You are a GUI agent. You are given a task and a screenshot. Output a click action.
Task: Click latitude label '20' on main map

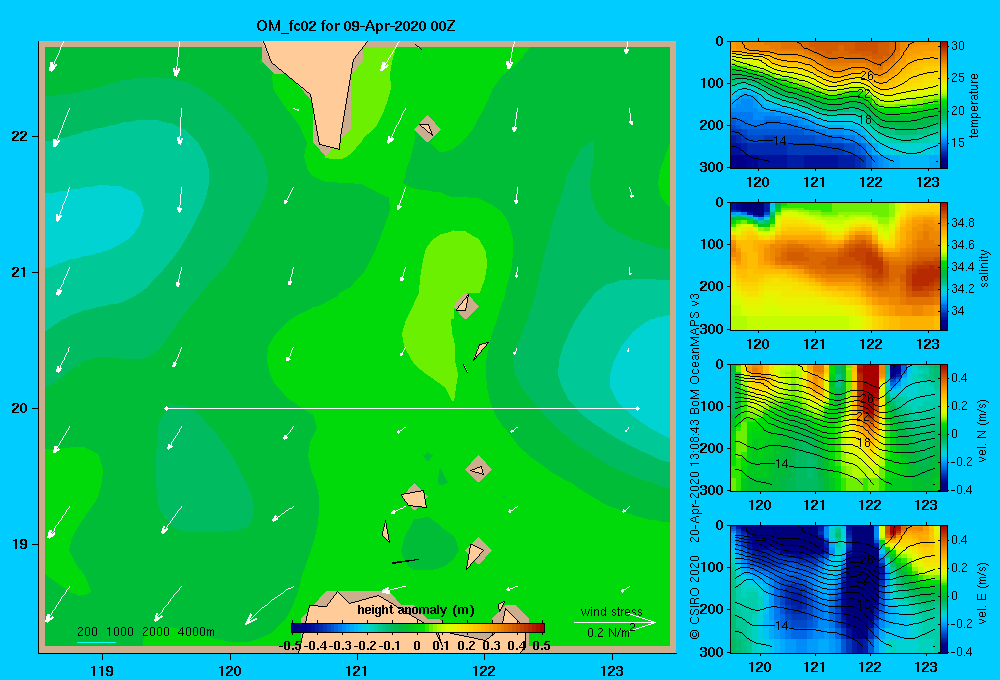pyautogui.click(x=19, y=408)
